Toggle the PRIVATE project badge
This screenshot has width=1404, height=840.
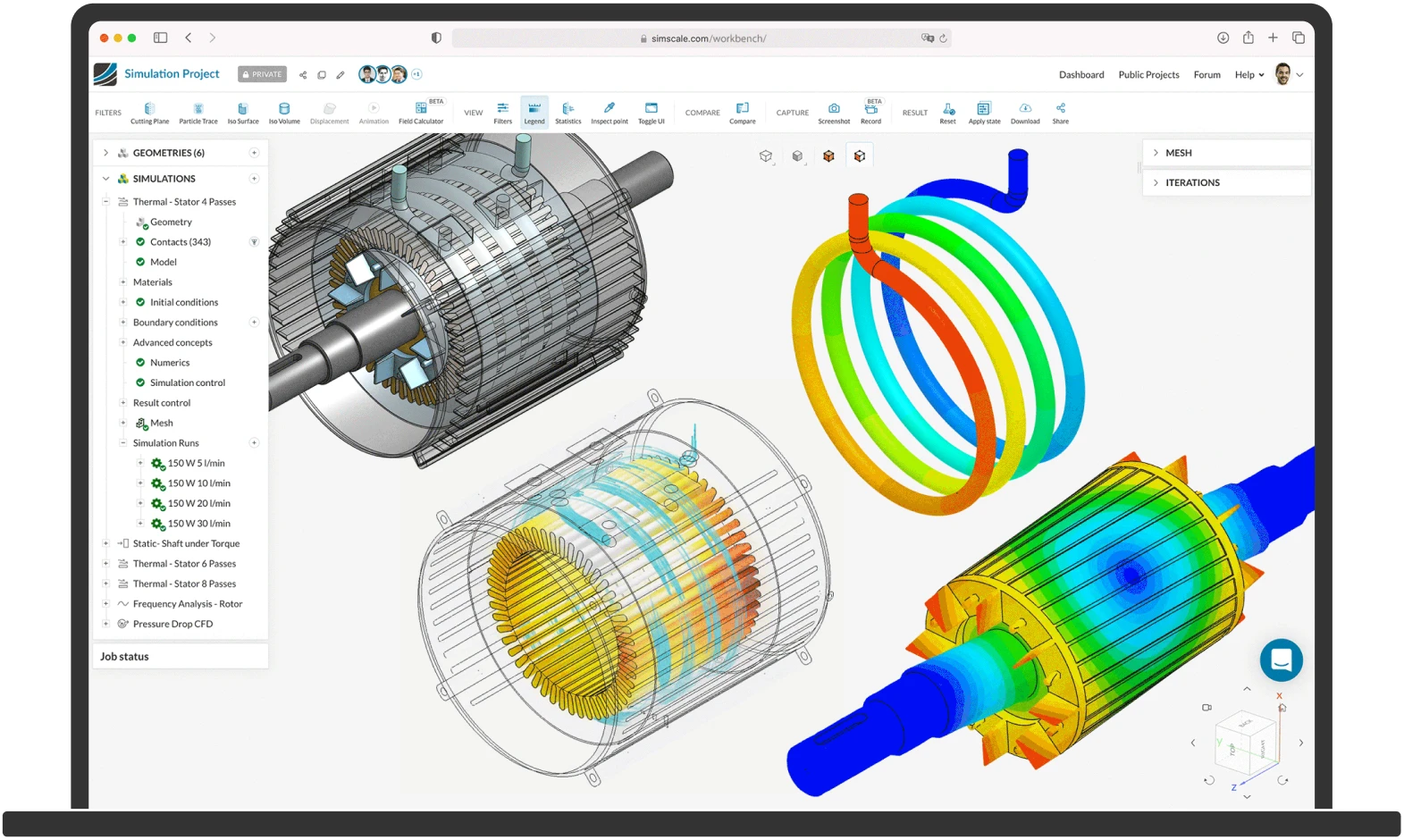point(262,74)
